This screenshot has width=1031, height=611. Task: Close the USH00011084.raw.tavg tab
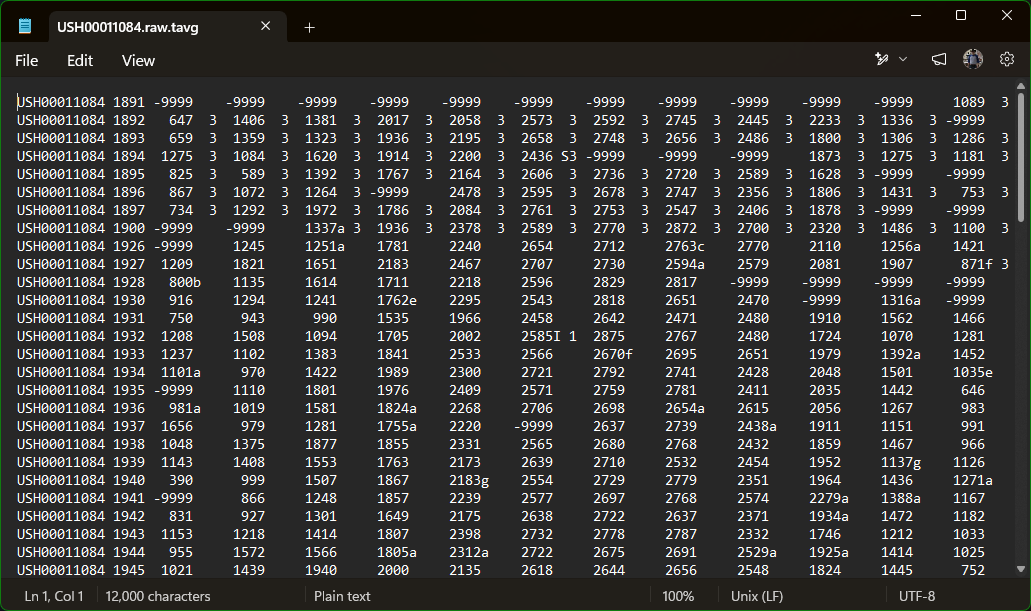(x=266, y=26)
